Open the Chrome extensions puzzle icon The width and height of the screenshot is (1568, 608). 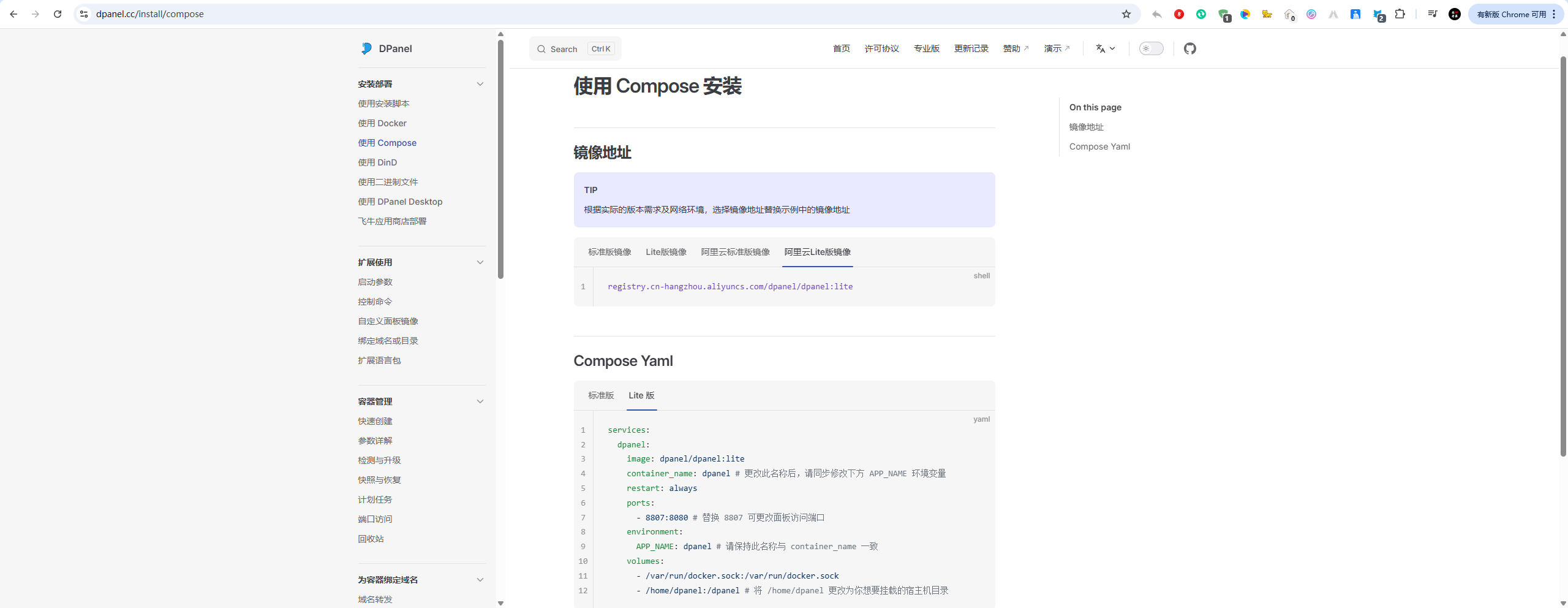[1400, 14]
